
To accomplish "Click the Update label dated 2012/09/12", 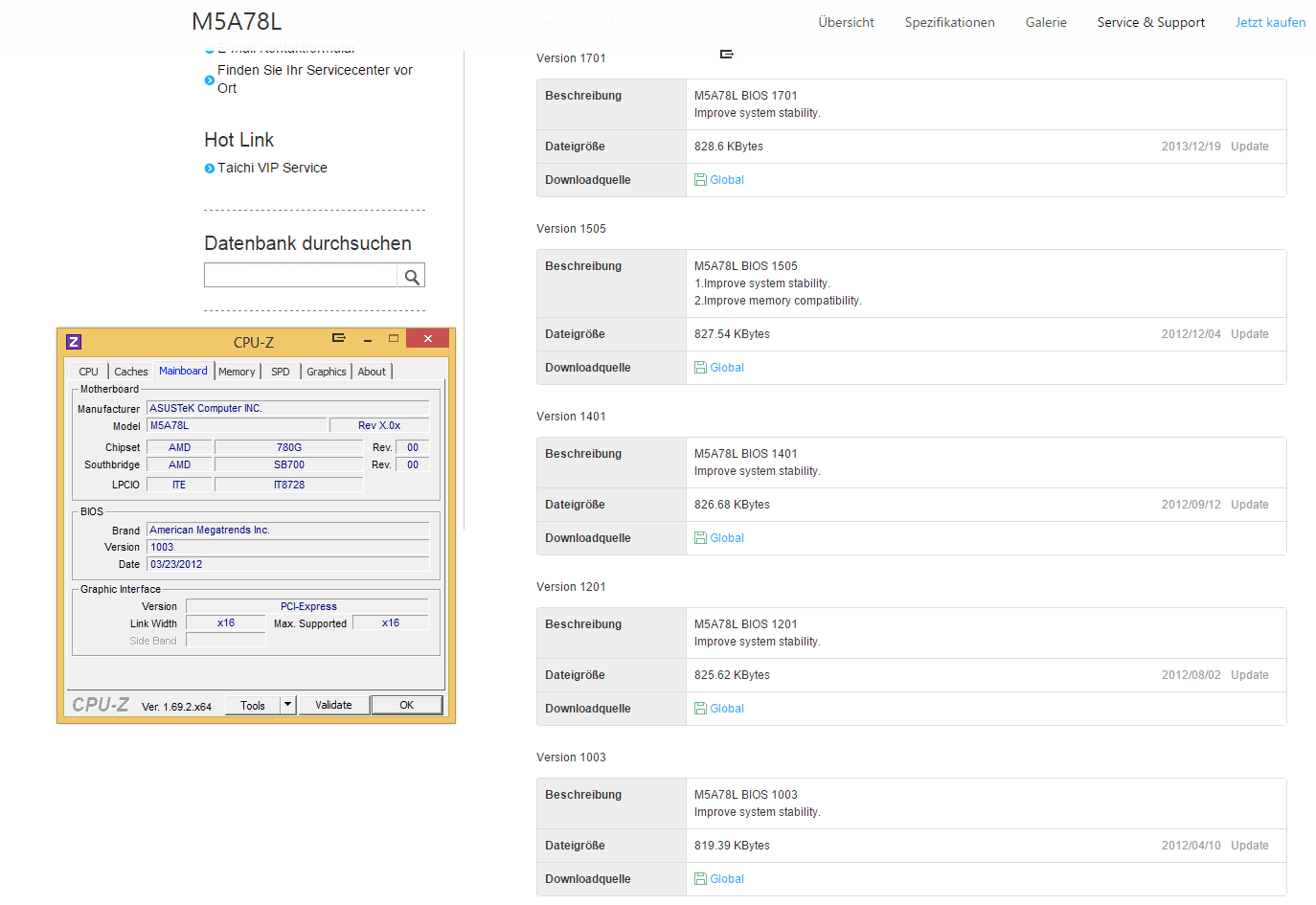I will coord(1250,505).
